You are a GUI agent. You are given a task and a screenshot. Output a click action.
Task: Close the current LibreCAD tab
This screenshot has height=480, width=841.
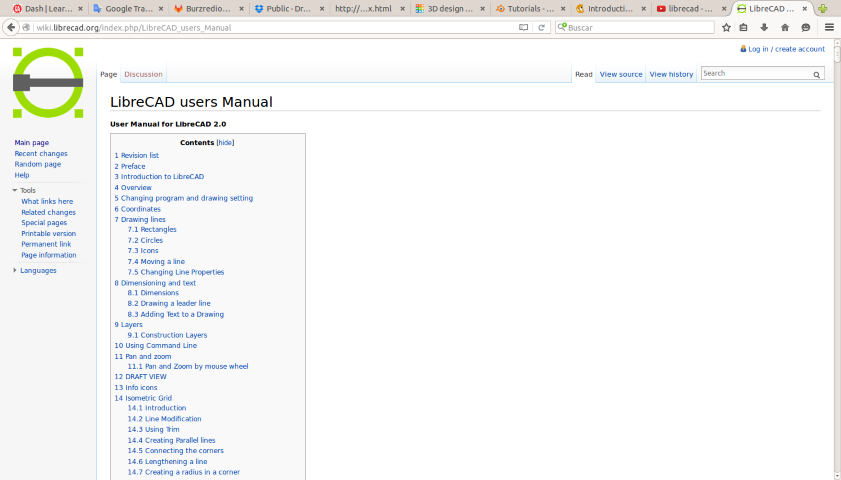pos(805,9)
